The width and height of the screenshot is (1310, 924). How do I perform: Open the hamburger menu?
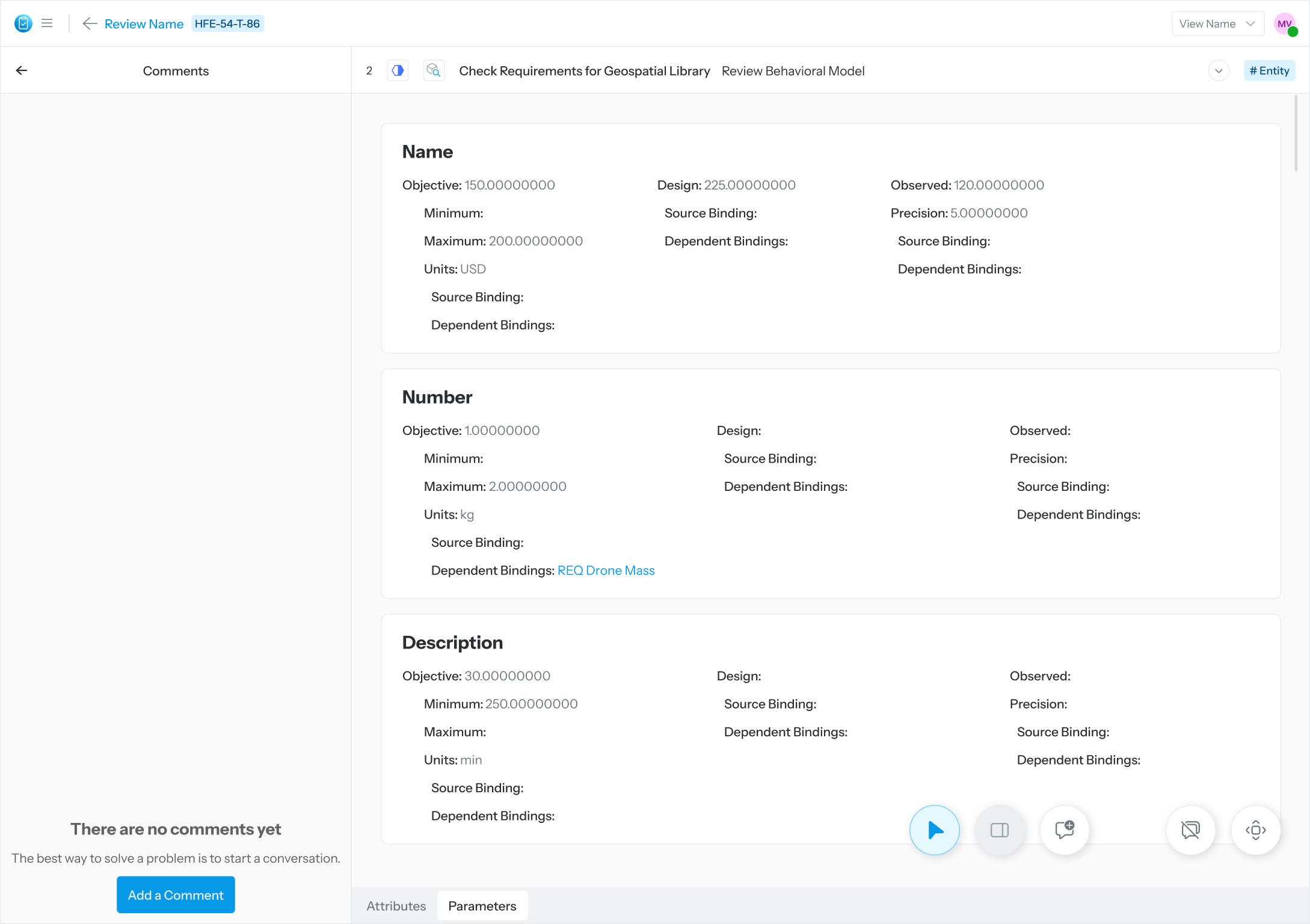pos(47,23)
